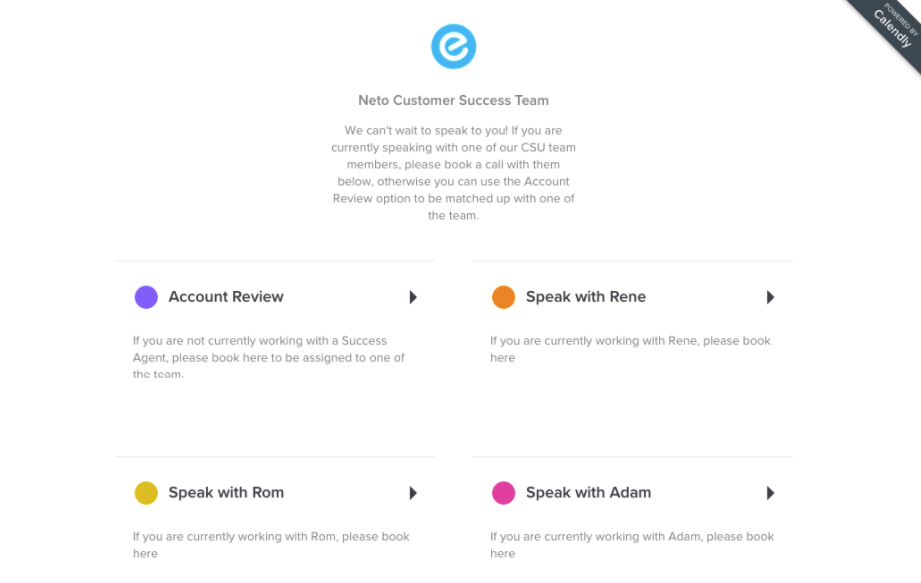Click the purple Account Review dot
This screenshot has width=921, height=583.
146,297
